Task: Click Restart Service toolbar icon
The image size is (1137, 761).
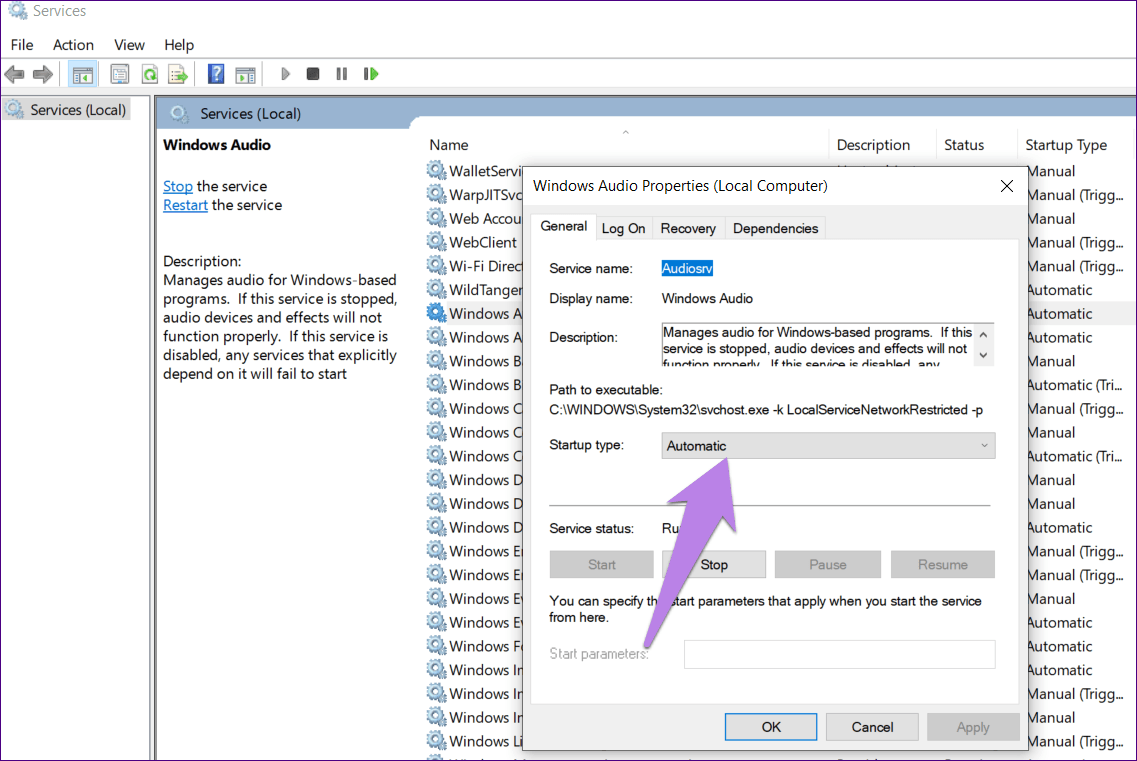Action: click(371, 74)
